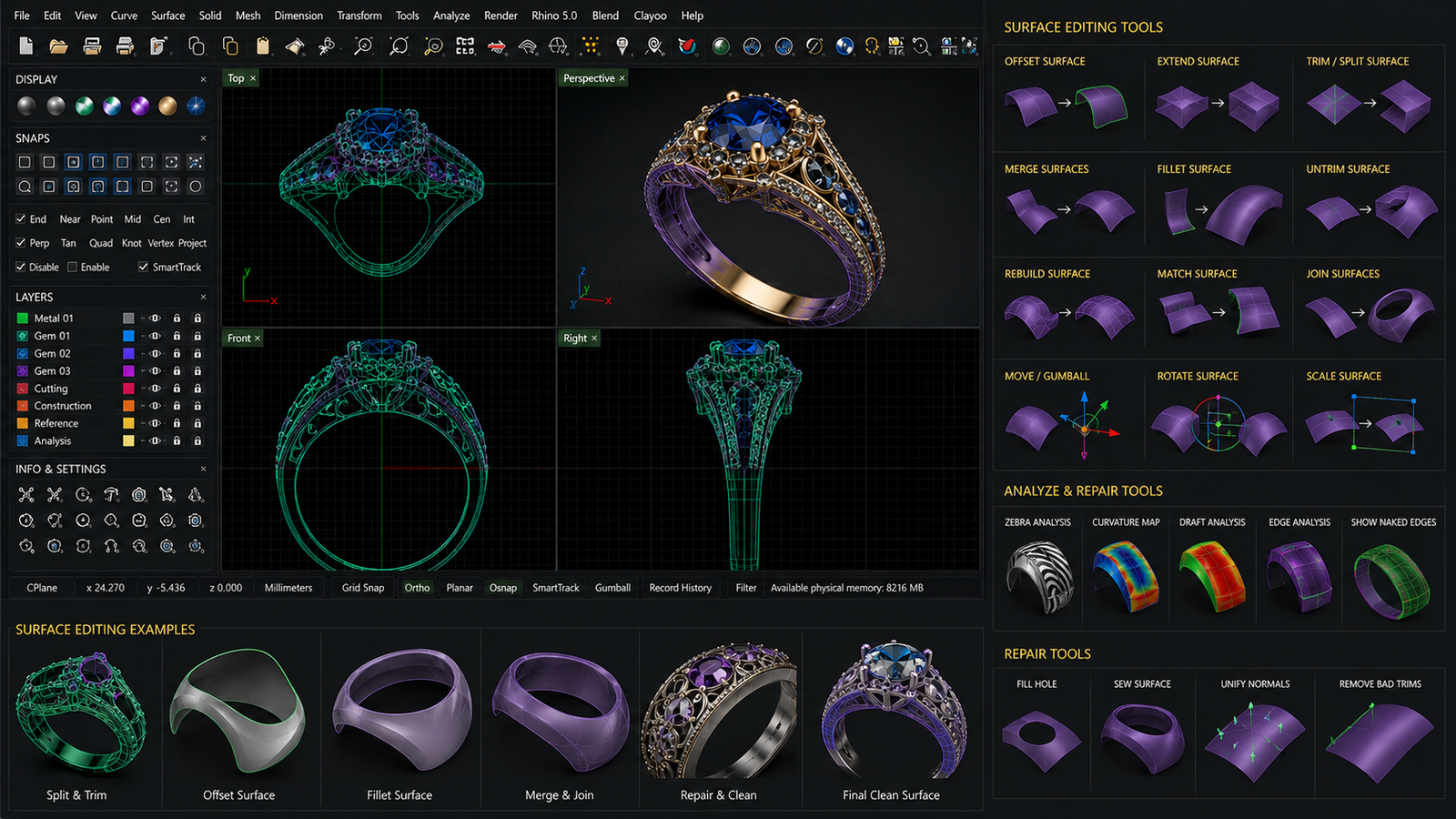Select the Trim / Split Surface tool
This screenshot has height=819, width=1456.
(1370, 98)
